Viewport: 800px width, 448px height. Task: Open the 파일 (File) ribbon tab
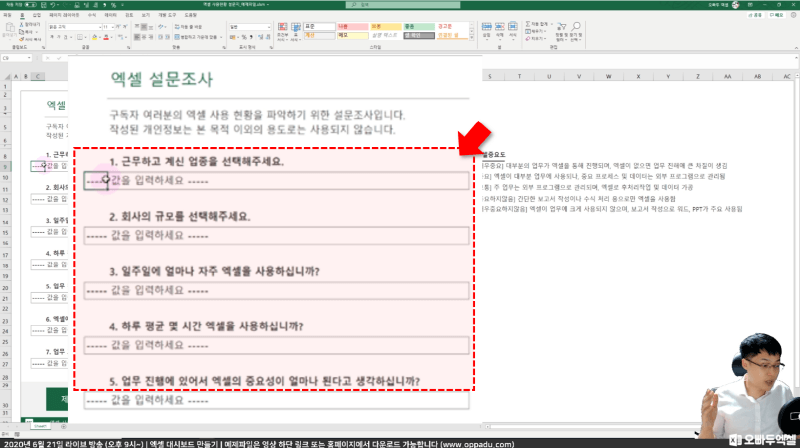(7, 15)
